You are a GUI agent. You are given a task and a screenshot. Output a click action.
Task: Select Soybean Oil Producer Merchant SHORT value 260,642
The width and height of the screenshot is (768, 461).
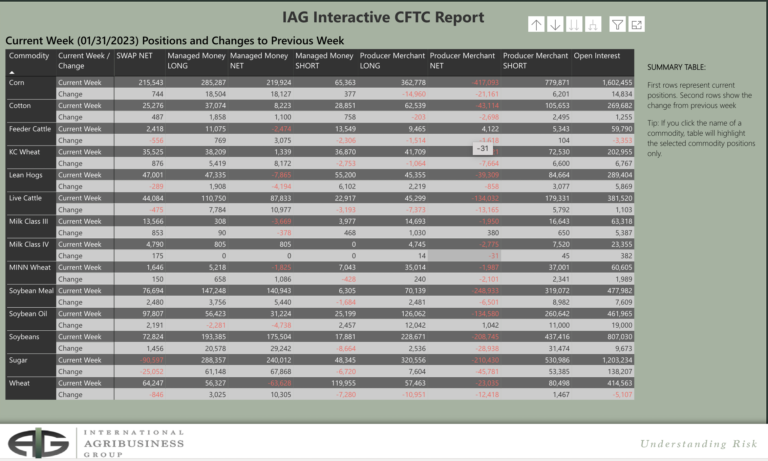point(557,314)
